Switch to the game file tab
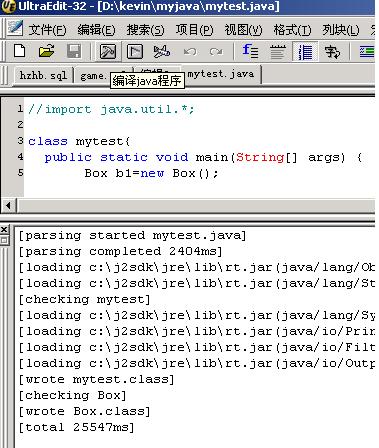Viewport: 379px width, 448px height. pos(92,76)
